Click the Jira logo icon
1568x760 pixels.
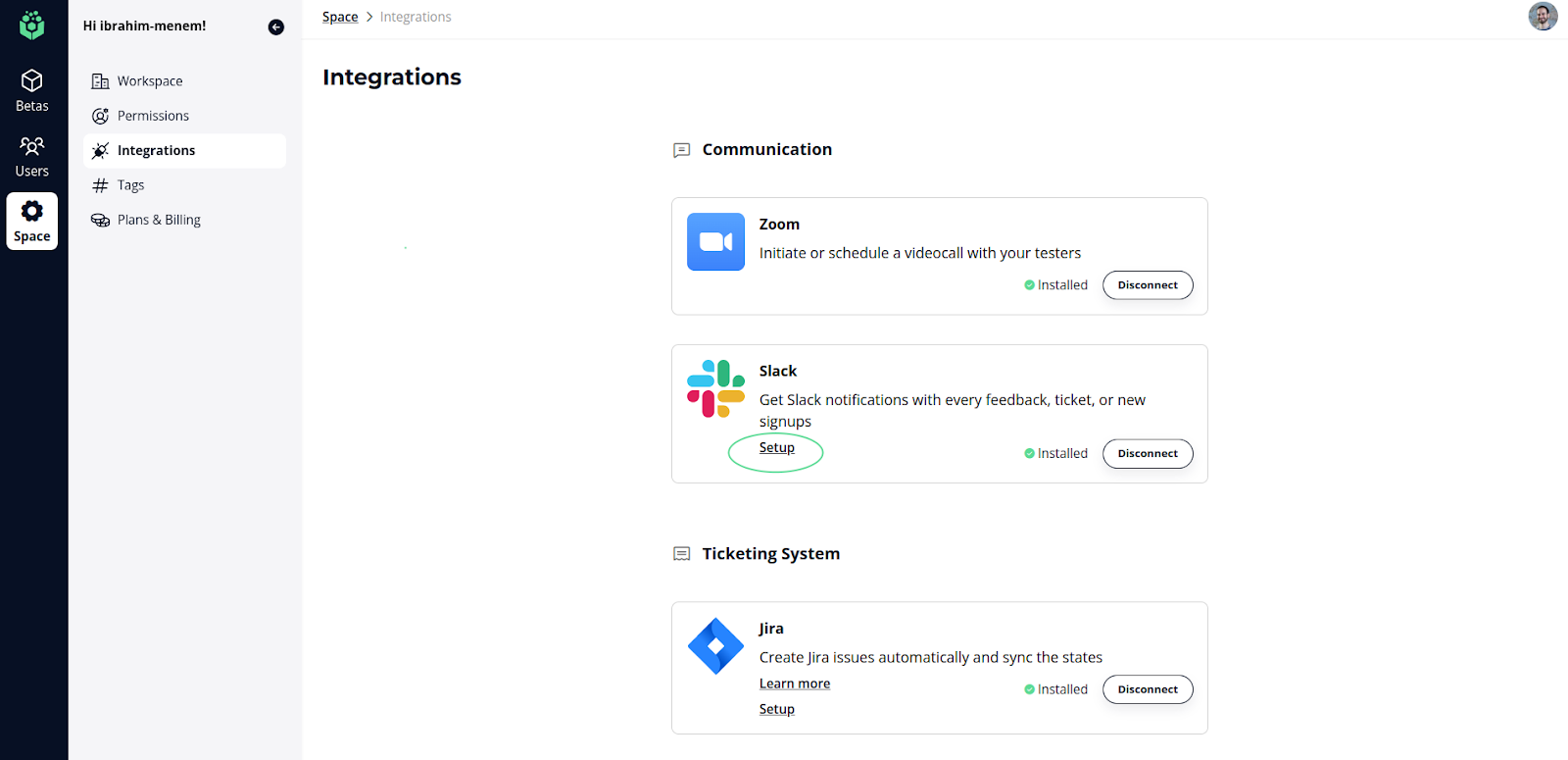click(x=715, y=646)
